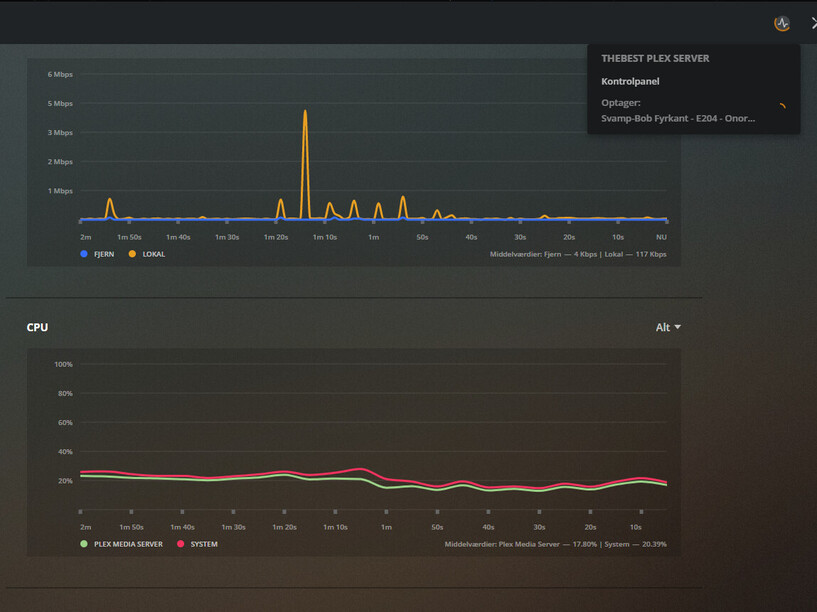817x612 pixels.
Task: Click the 10s label on CPU chart
Action: 636,527
